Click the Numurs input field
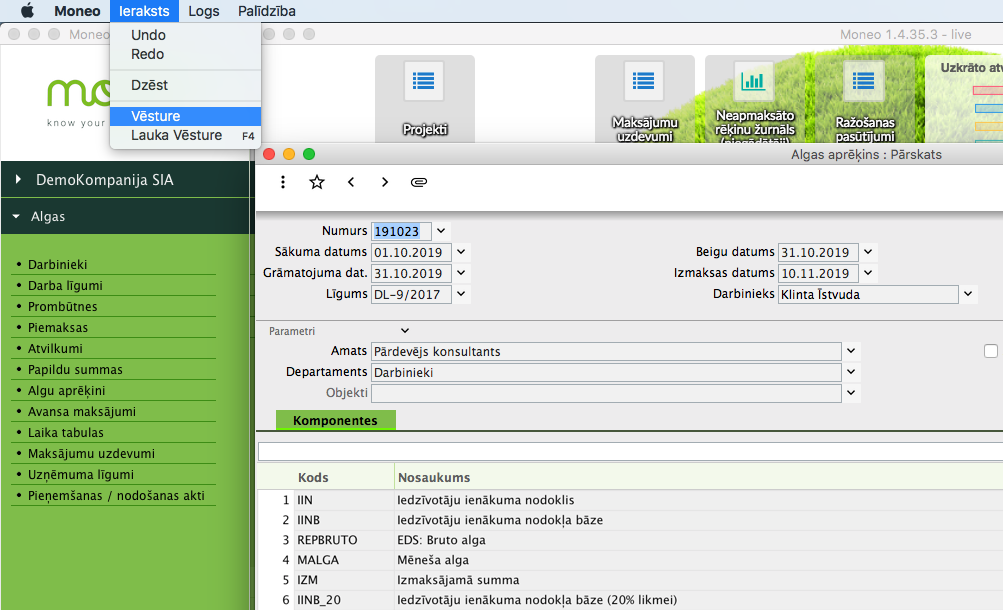The image size is (1003, 610). 401,231
